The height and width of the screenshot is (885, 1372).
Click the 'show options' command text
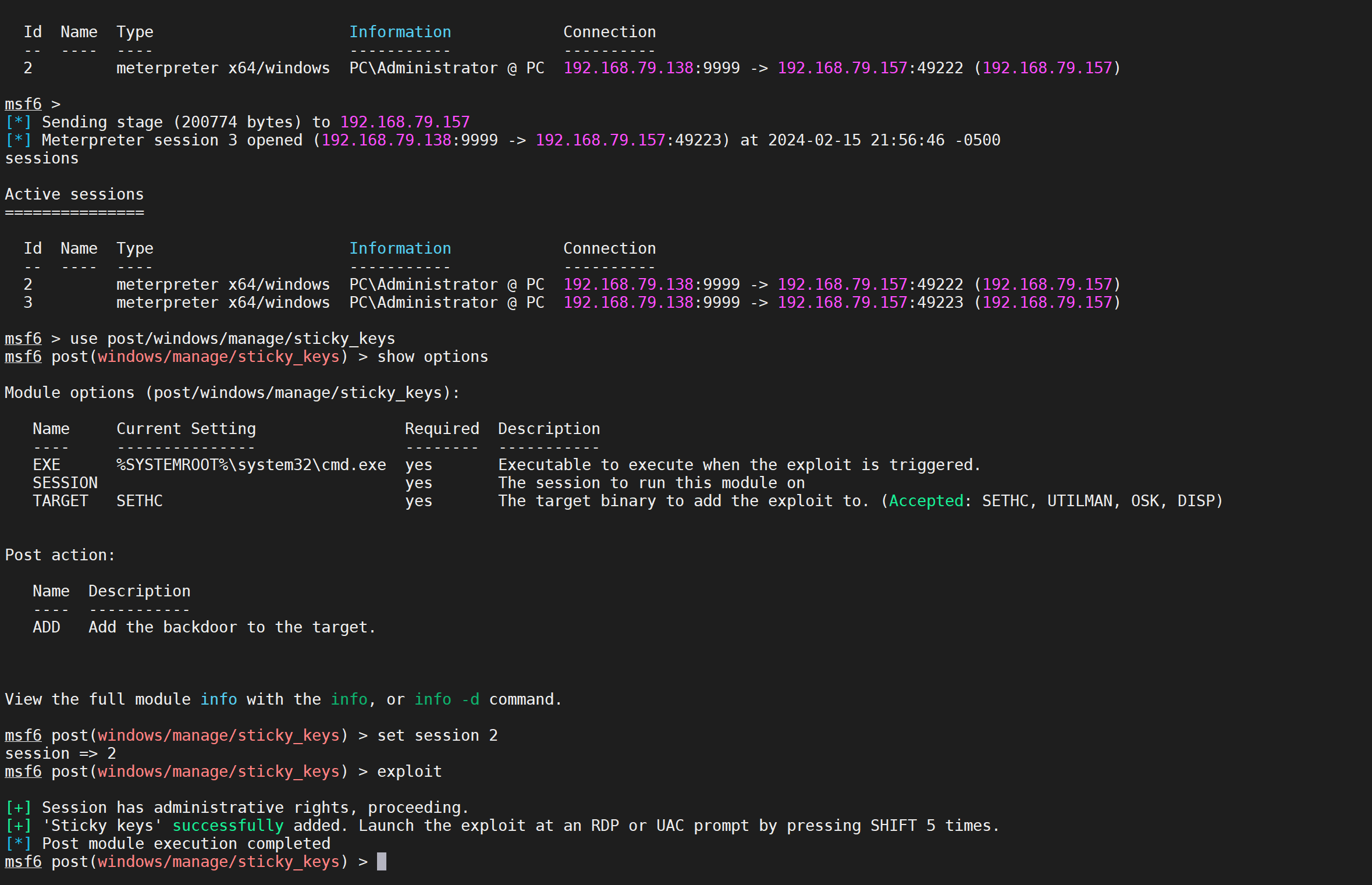[x=432, y=357]
